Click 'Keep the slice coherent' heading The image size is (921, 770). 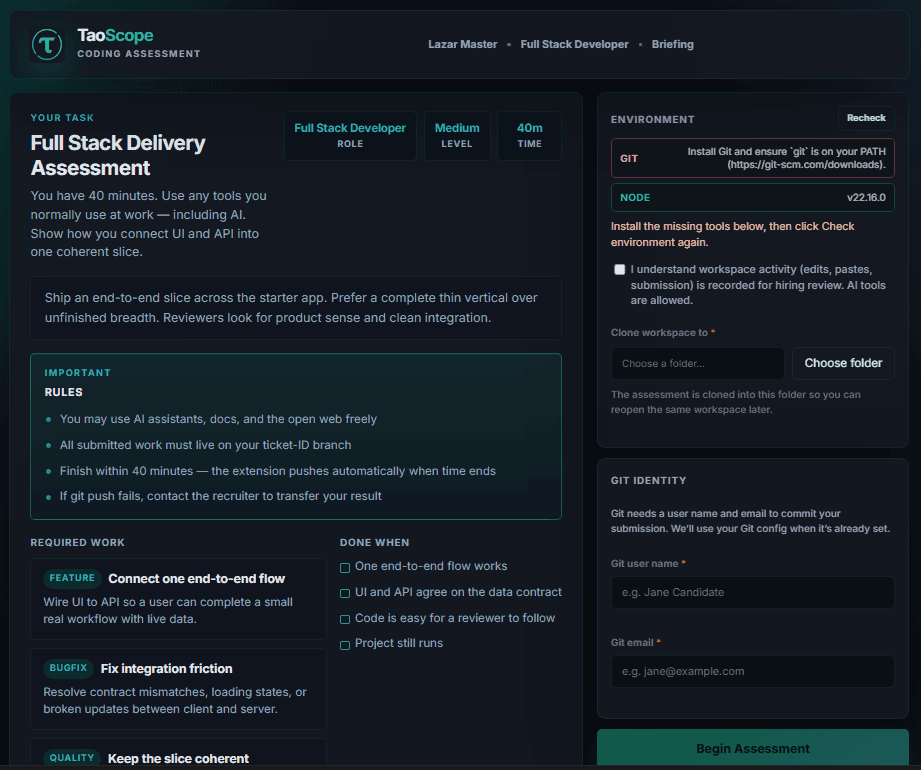click(178, 758)
